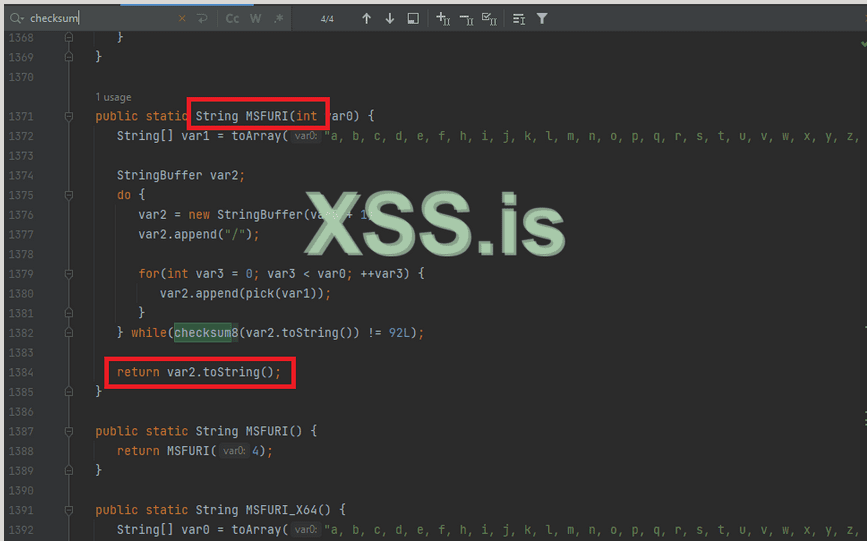The image size is (867, 541).
Task: Click var0: inlay hint on line 1388
Action: [234, 451]
